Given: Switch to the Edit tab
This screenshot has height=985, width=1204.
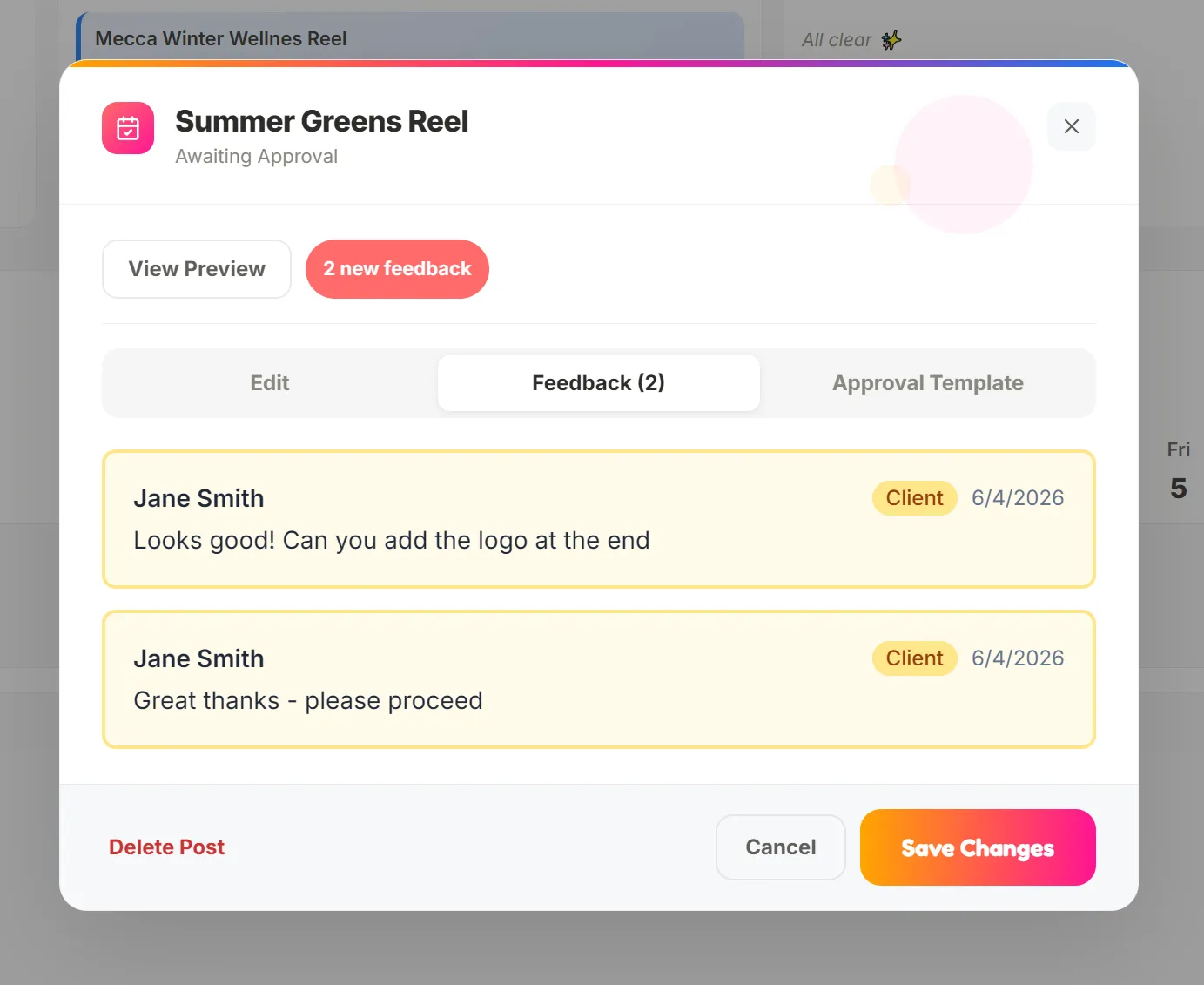Looking at the screenshot, I should 270,383.
